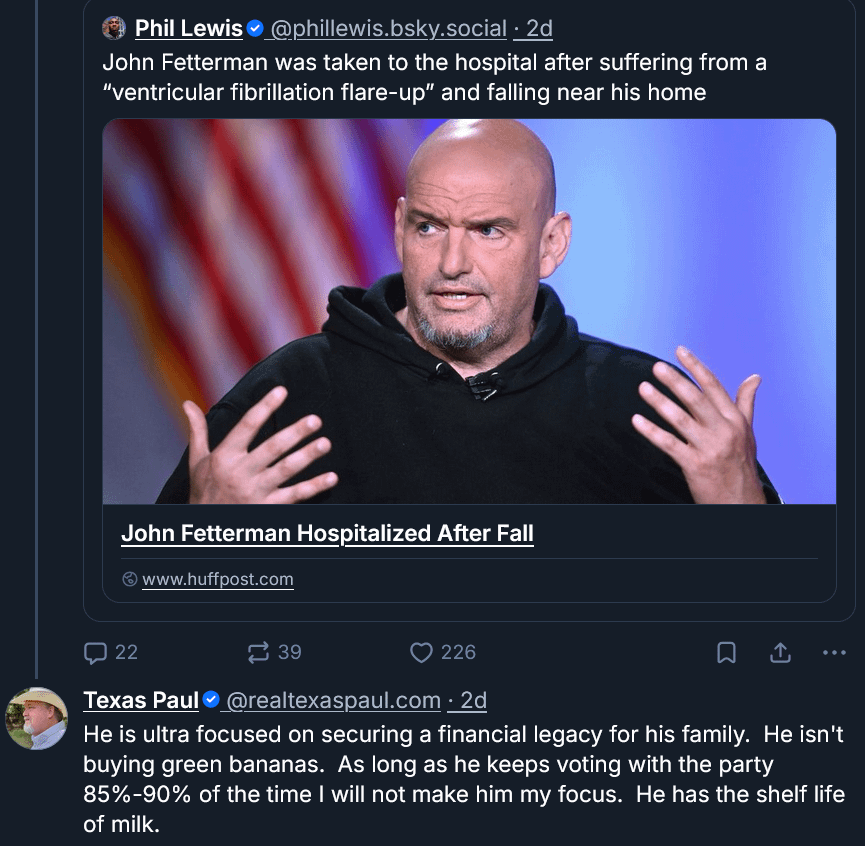
Task: Click the 2d timestamp on Phil Lewis's post
Action: 540,29
